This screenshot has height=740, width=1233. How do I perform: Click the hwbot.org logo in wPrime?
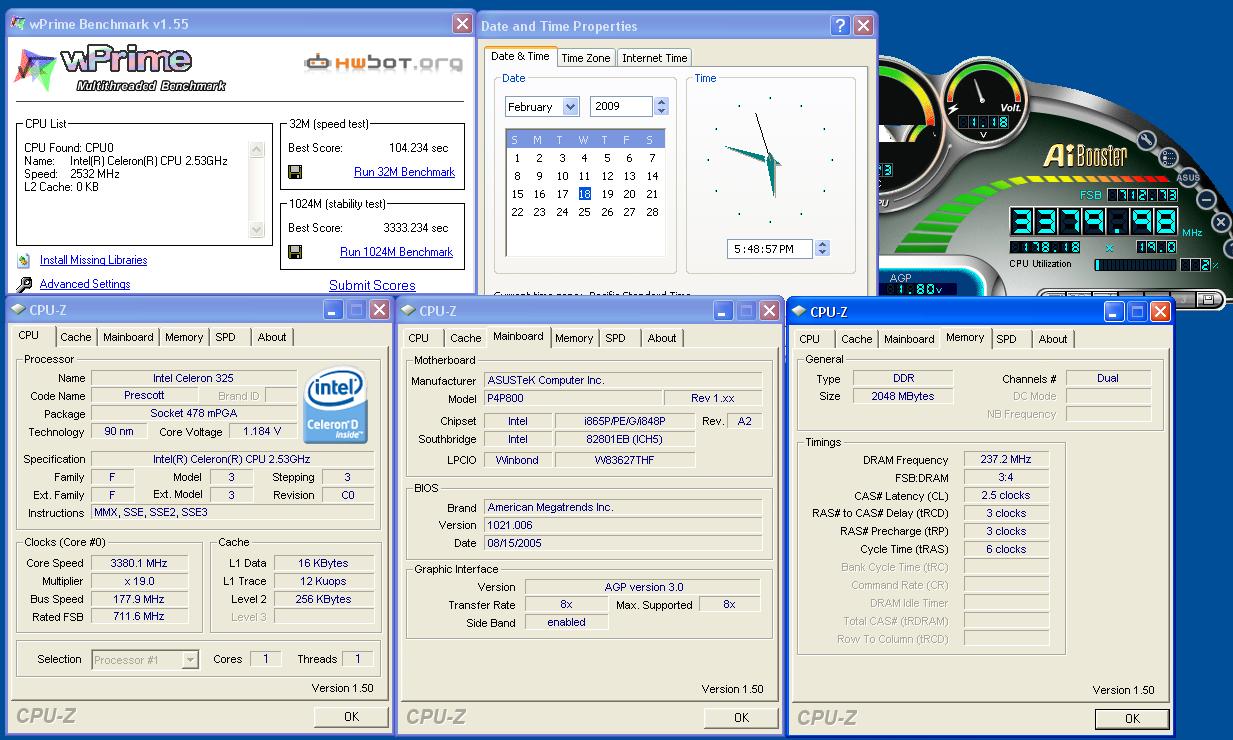(x=384, y=63)
